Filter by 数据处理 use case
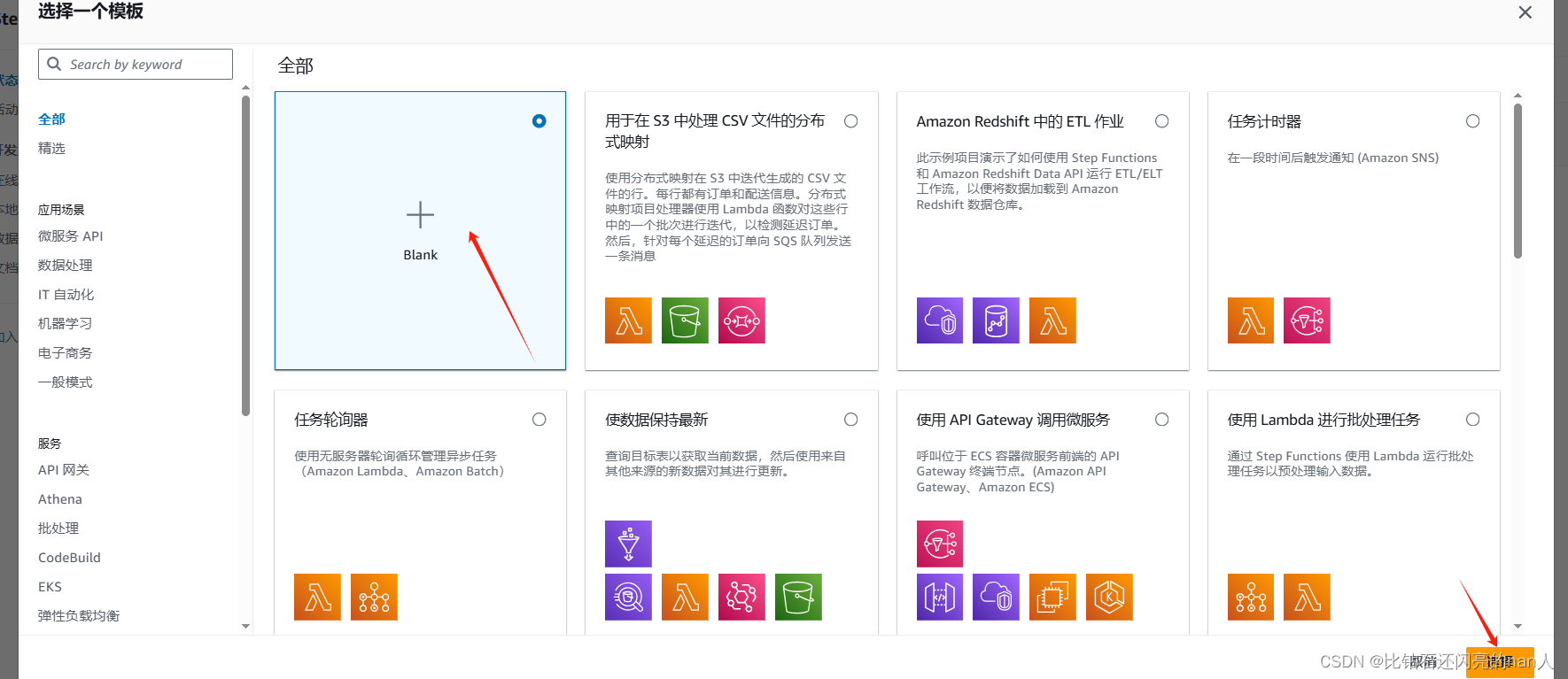Image resolution: width=1568 pixels, height=679 pixels. point(65,265)
